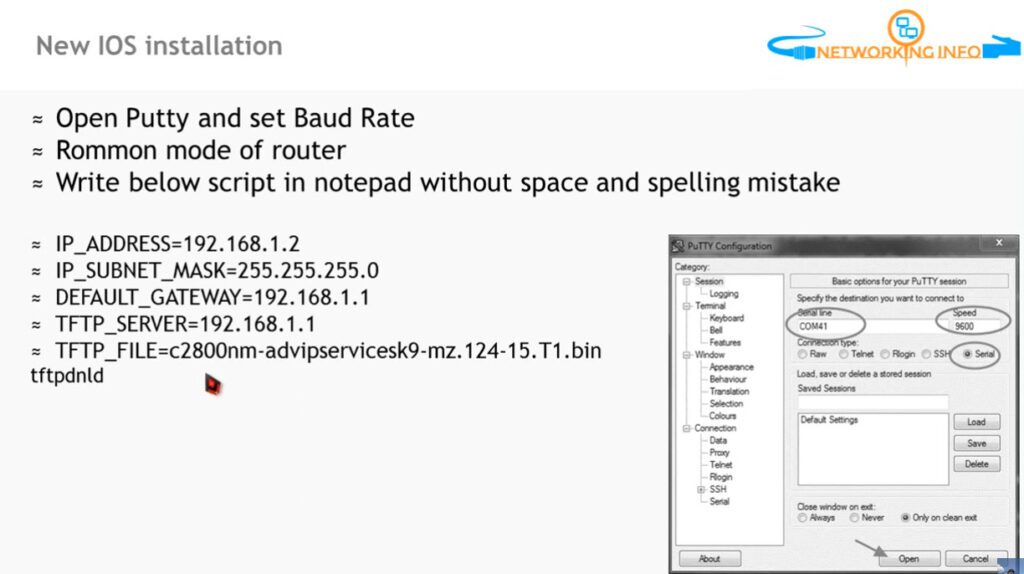
Task: Click the Networking Info logo
Action: (x=894, y=37)
